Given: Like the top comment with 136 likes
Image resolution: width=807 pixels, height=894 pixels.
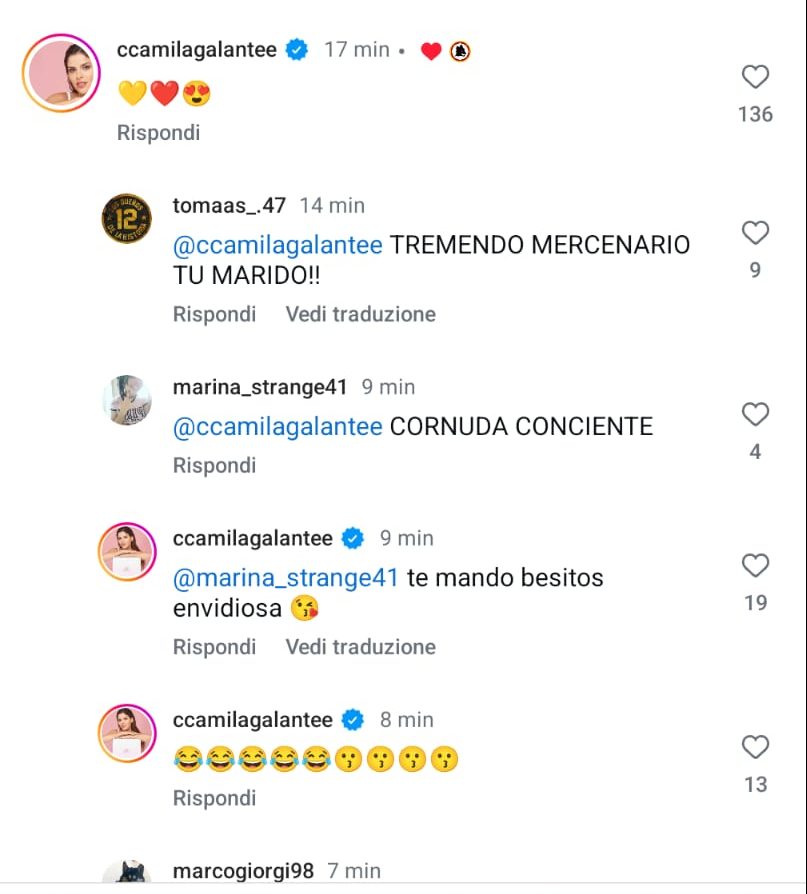Looking at the screenshot, I should 755,78.
